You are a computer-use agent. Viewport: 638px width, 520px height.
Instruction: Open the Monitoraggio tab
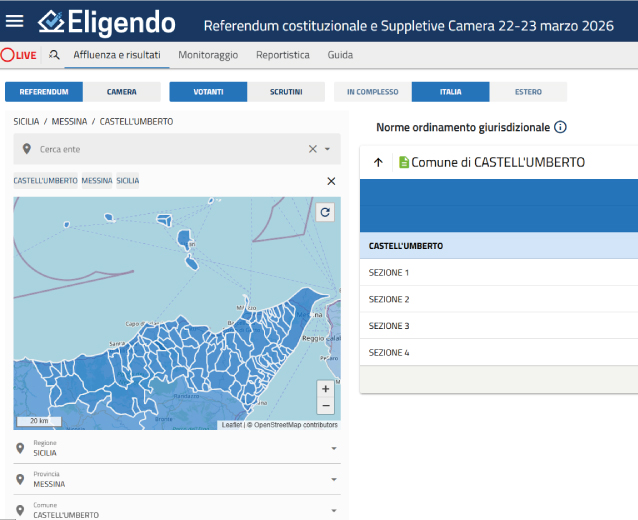[x=208, y=55]
